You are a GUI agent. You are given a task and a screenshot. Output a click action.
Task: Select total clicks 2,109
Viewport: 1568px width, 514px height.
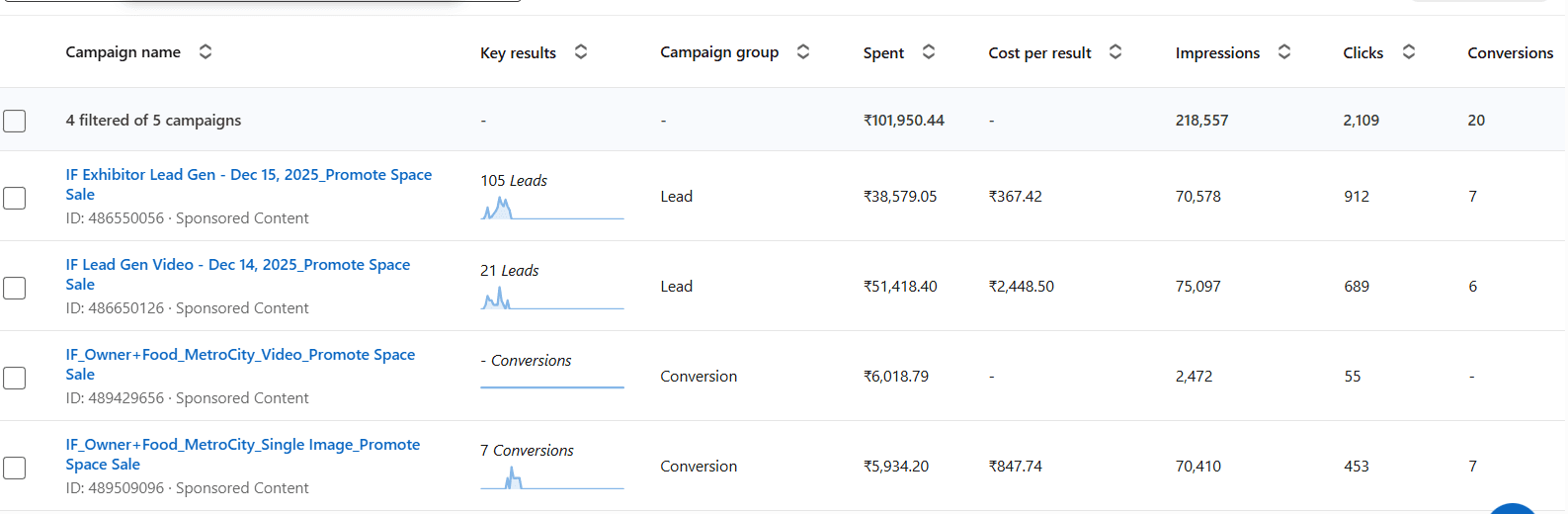tap(1361, 121)
